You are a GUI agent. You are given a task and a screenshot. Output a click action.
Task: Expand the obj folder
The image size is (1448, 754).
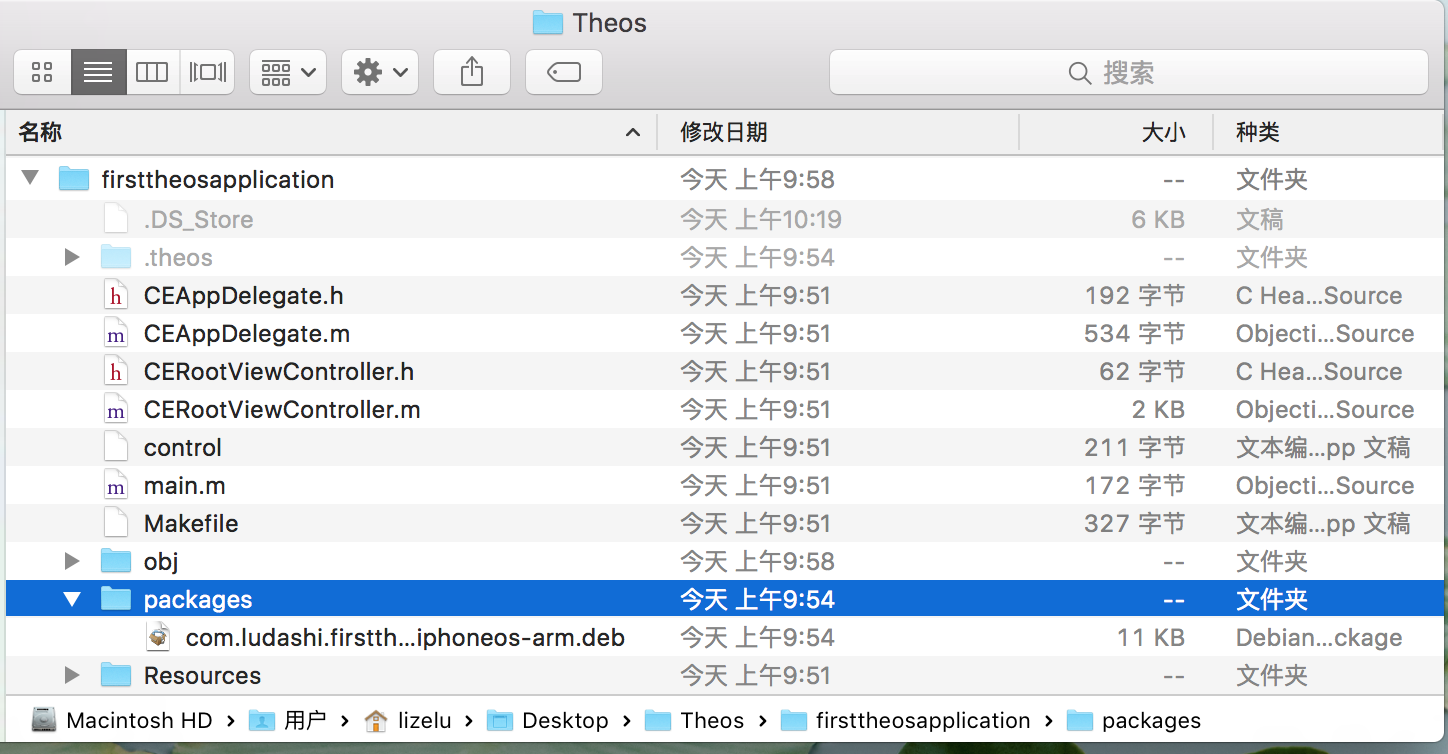(x=72, y=561)
